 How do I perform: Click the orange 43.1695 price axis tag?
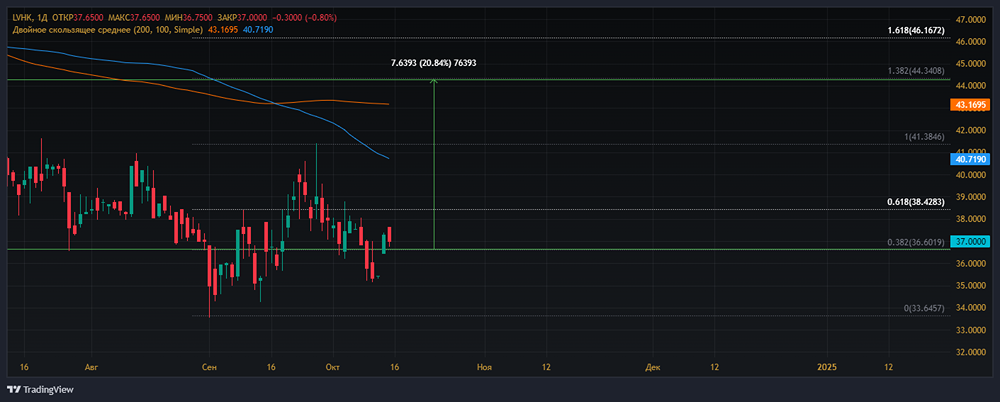pos(969,105)
